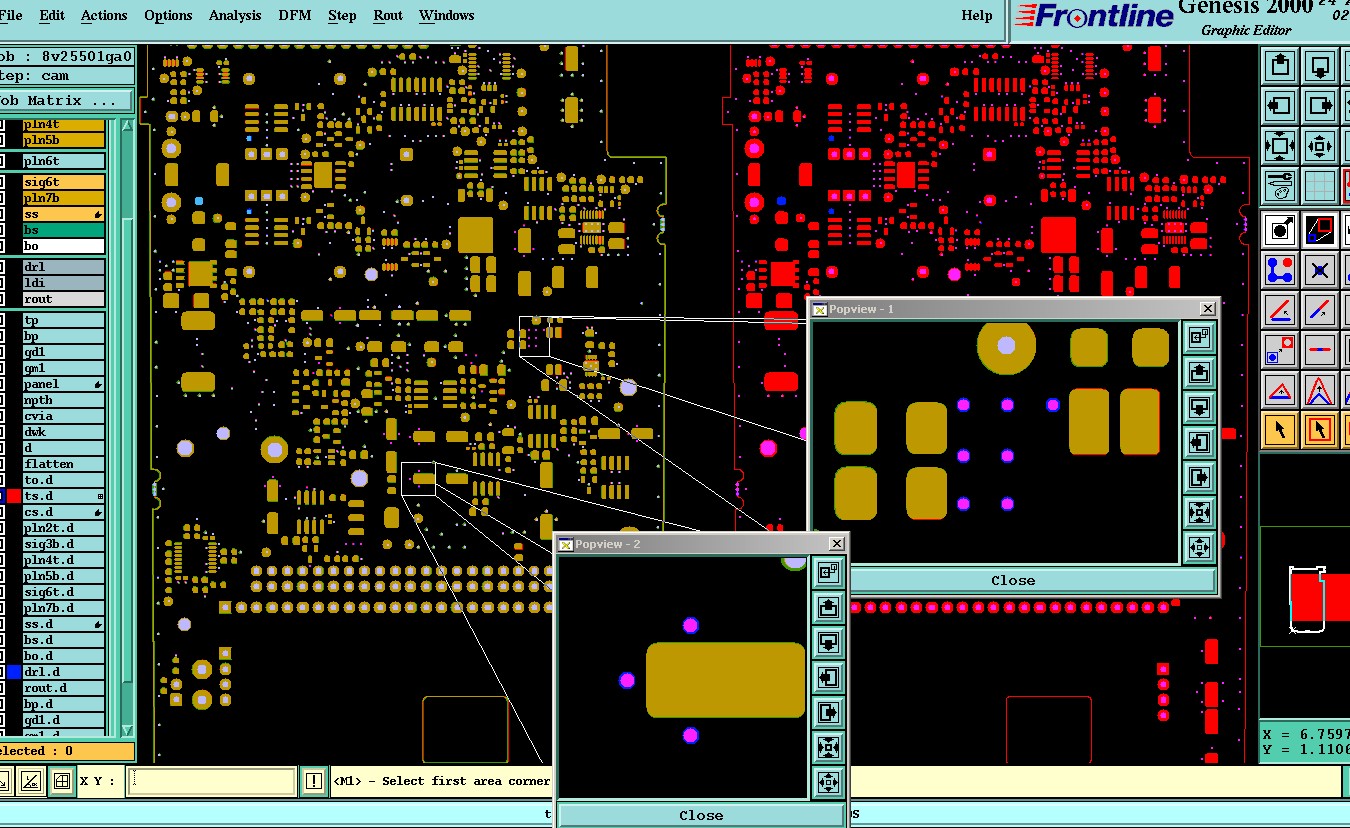Toggle checkbox beside layer sig6t
Viewport: 1350px width, 828px height.
click(1, 183)
